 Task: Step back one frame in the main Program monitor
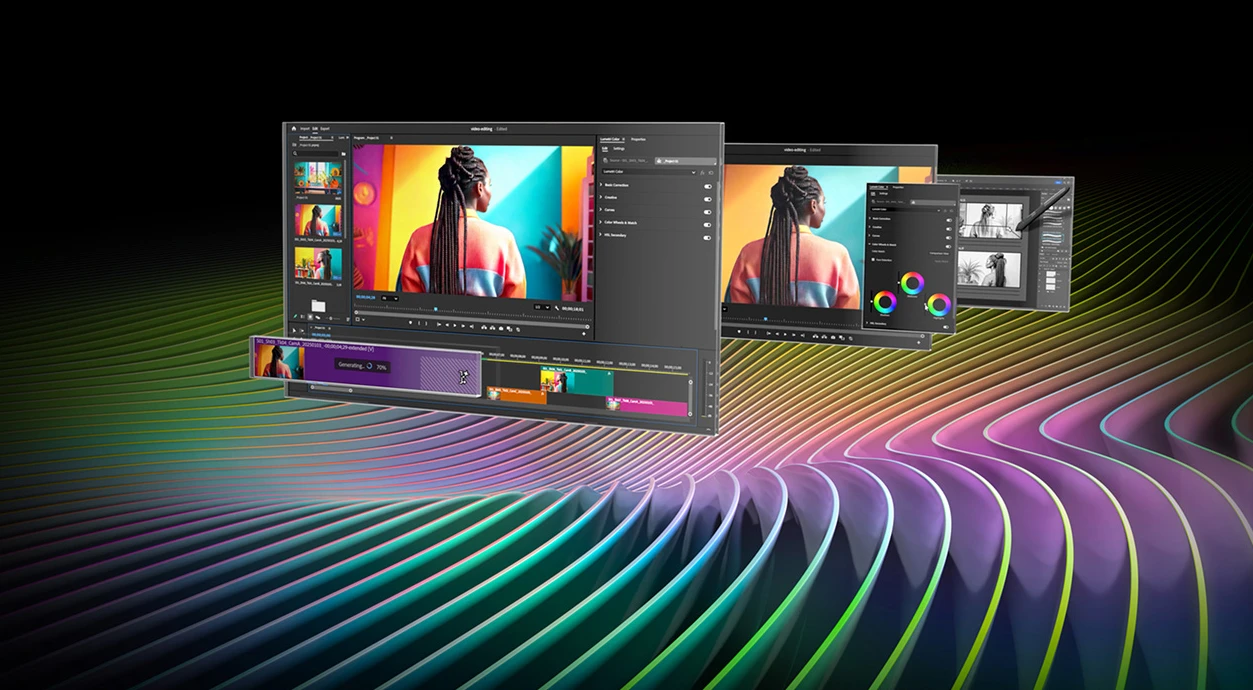(447, 325)
